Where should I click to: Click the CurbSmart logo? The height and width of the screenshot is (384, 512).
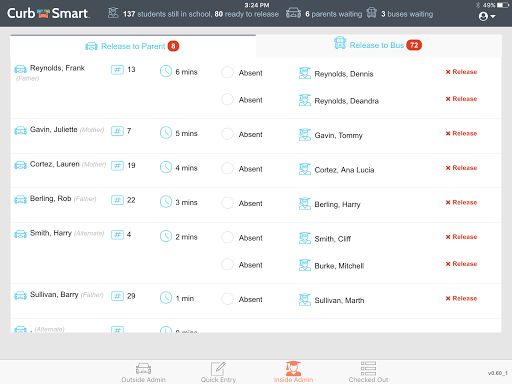tap(48, 13)
